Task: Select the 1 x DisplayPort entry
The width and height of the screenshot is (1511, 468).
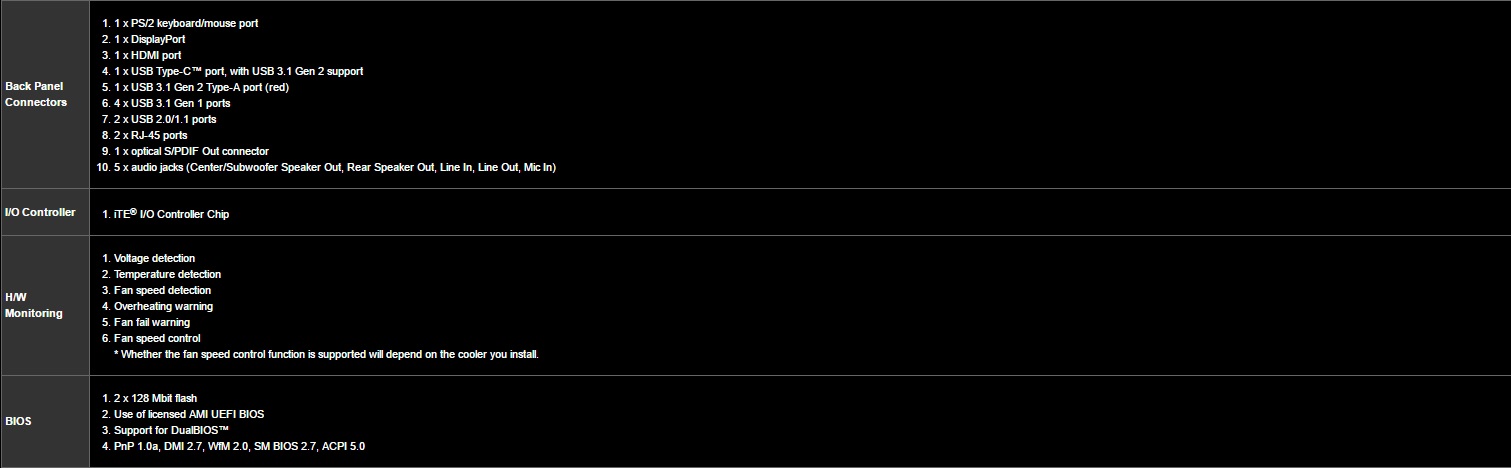Action: 149,39
